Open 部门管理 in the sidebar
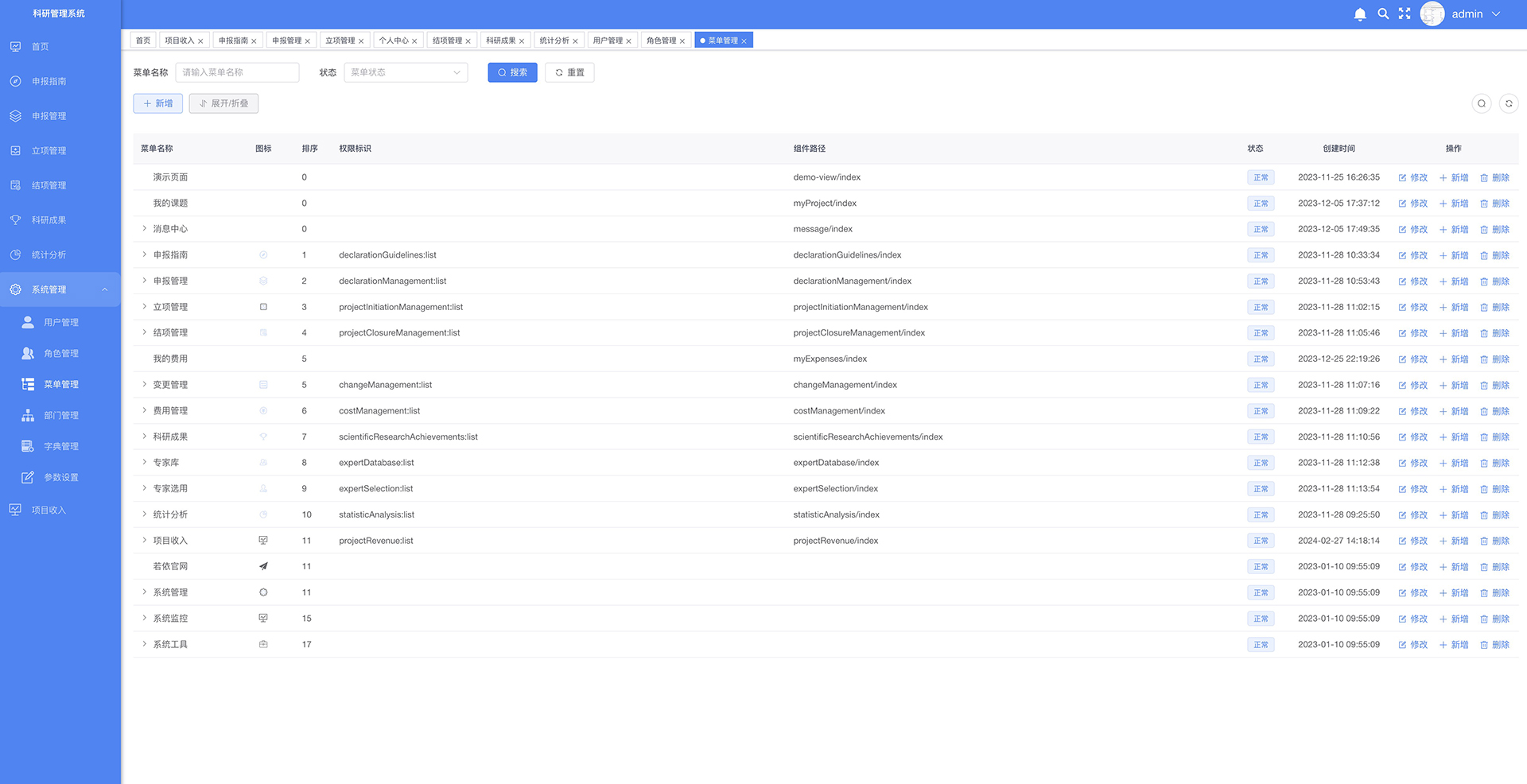The width and height of the screenshot is (1527, 784). pos(60,415)
